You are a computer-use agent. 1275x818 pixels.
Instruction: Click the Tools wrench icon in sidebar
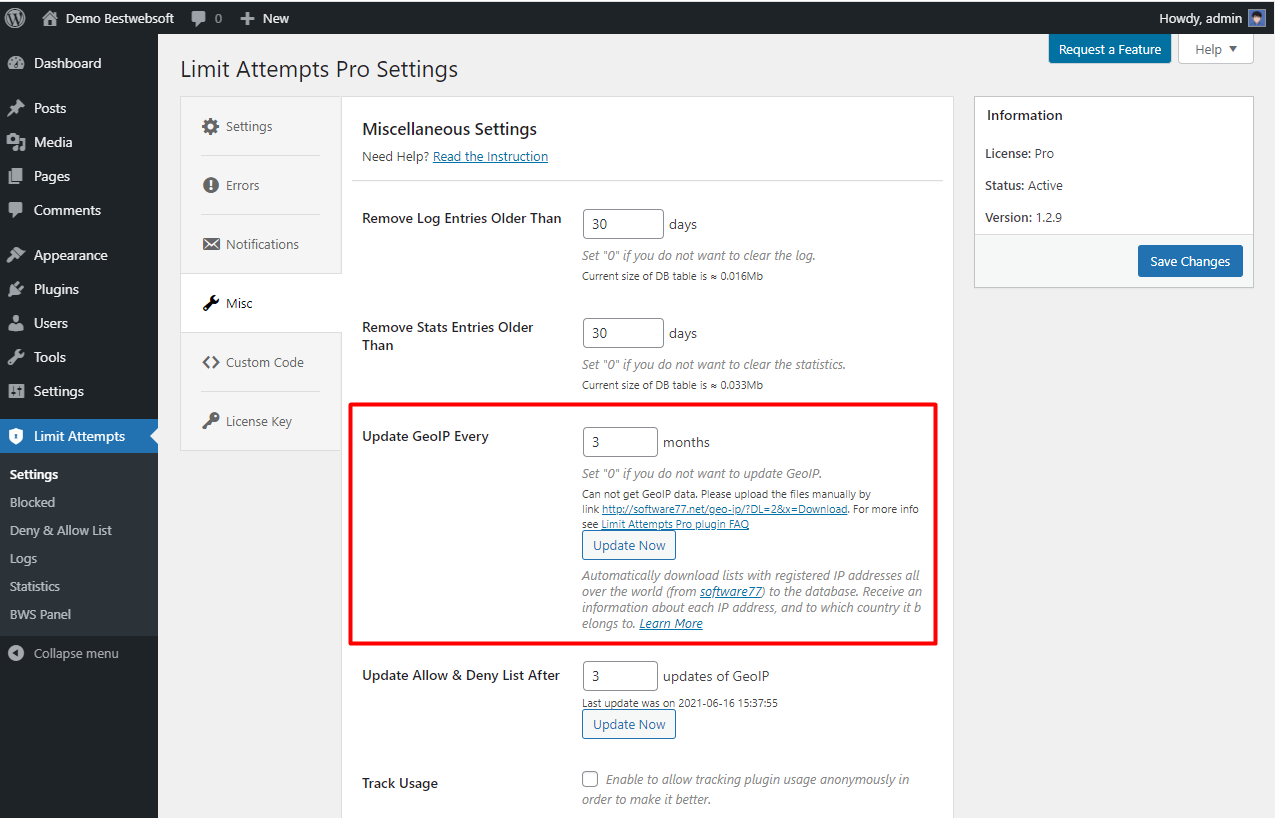click(16, 357)
